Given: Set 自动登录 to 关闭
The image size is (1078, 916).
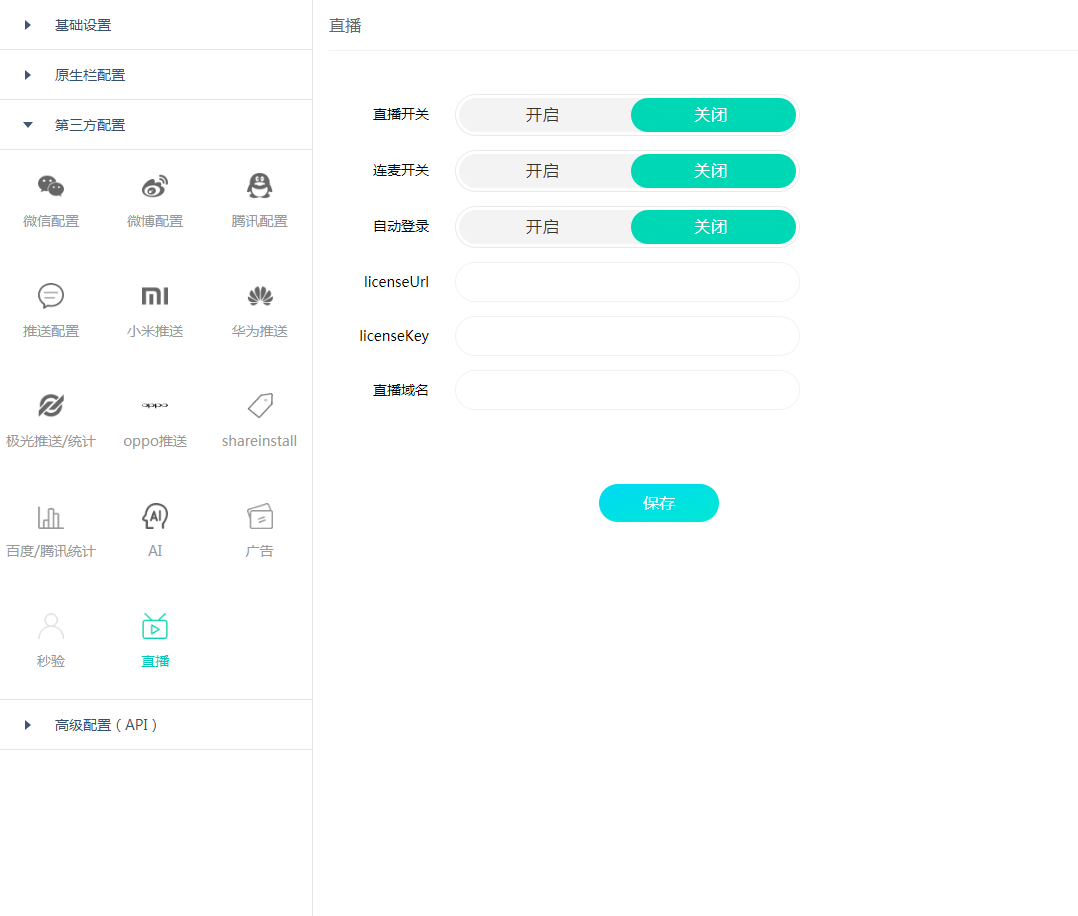Looking at the screenshot, I should pyautogui.click(x=713, y=227).
